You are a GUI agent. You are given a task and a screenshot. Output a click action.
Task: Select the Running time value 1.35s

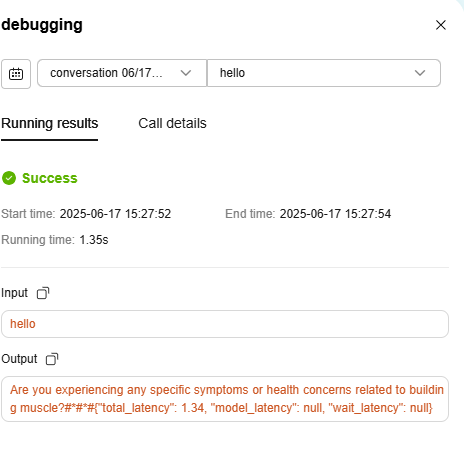click(x=94, y=240)
